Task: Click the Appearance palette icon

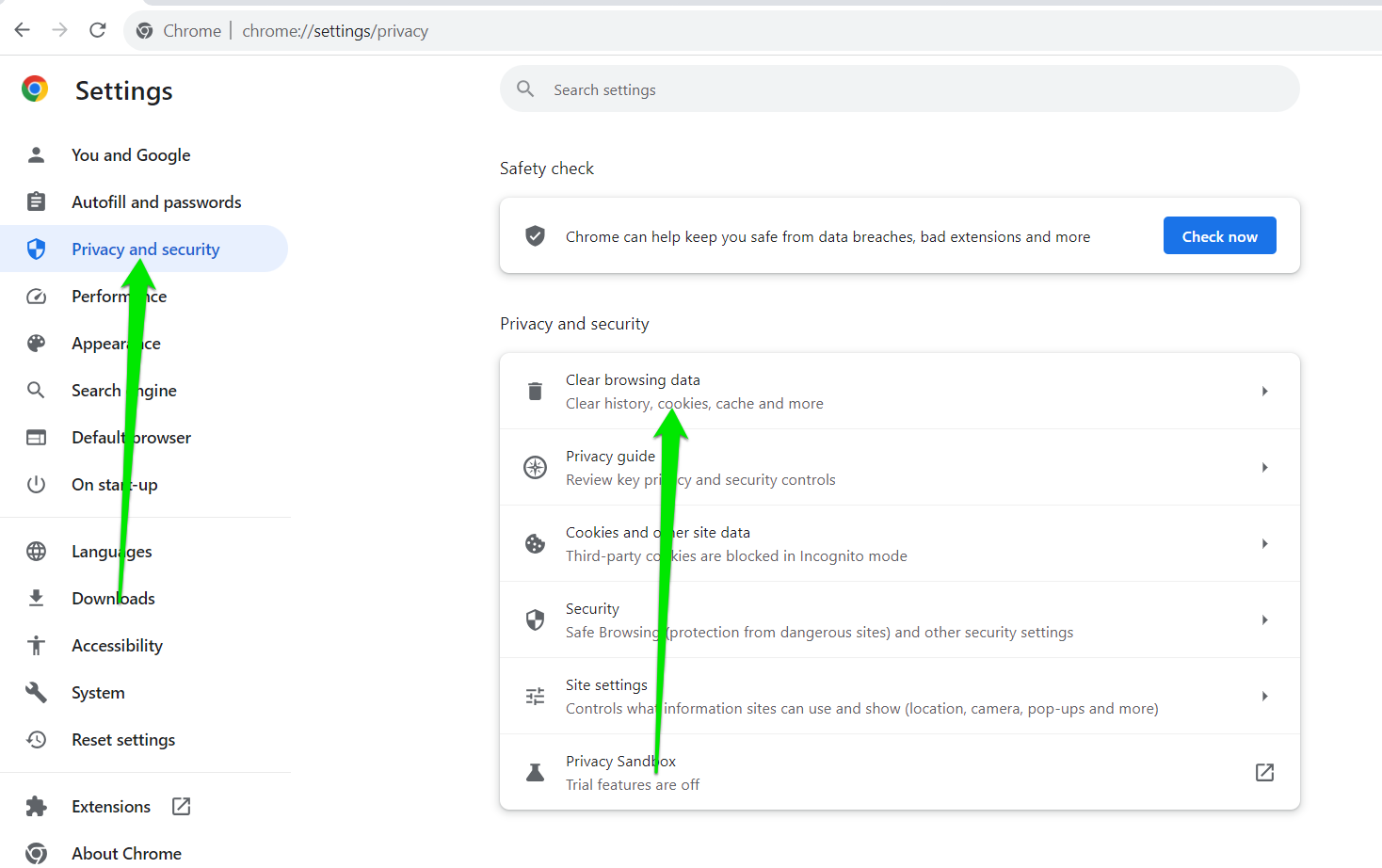Action: point(36,344)
